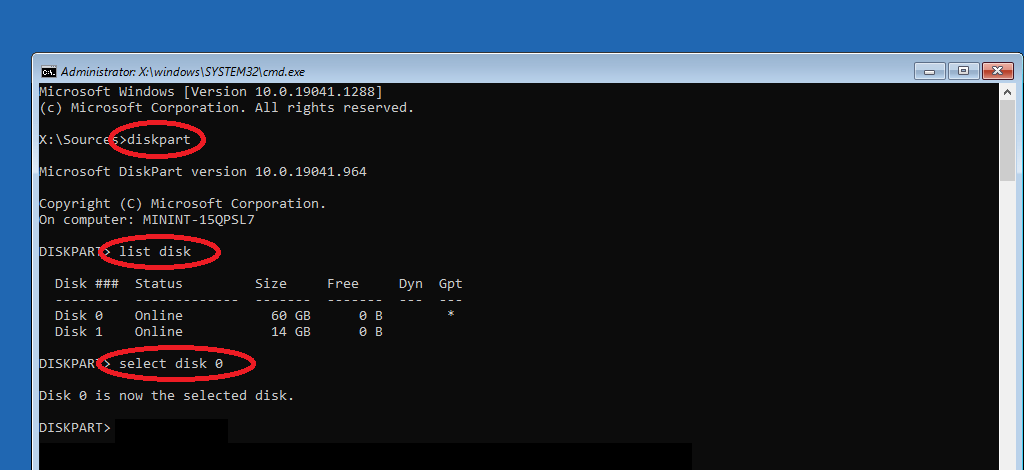Click the window title bar text
The image size is (1024, 470).
[183, 72]
